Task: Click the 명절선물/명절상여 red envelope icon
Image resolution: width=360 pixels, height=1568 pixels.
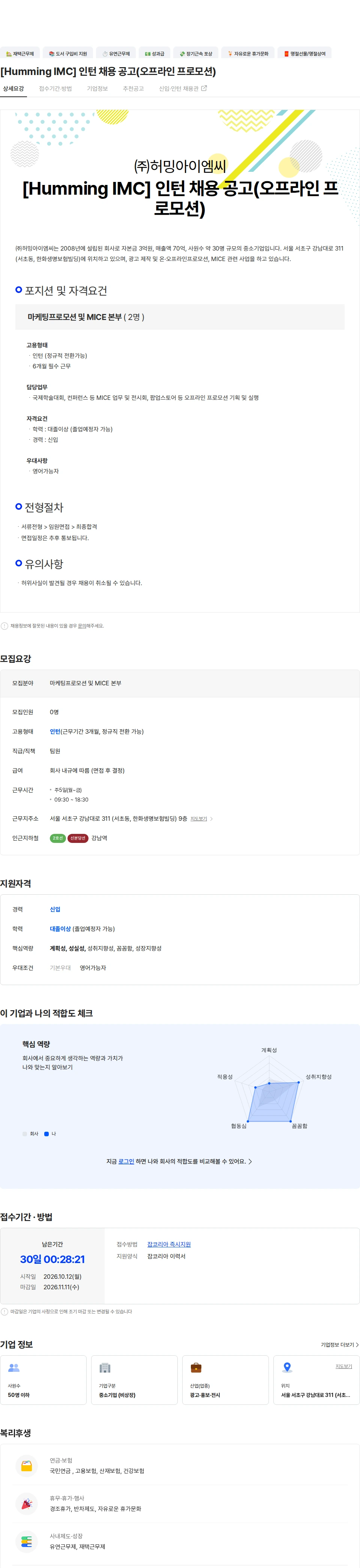Action: [x=286, y=54]
